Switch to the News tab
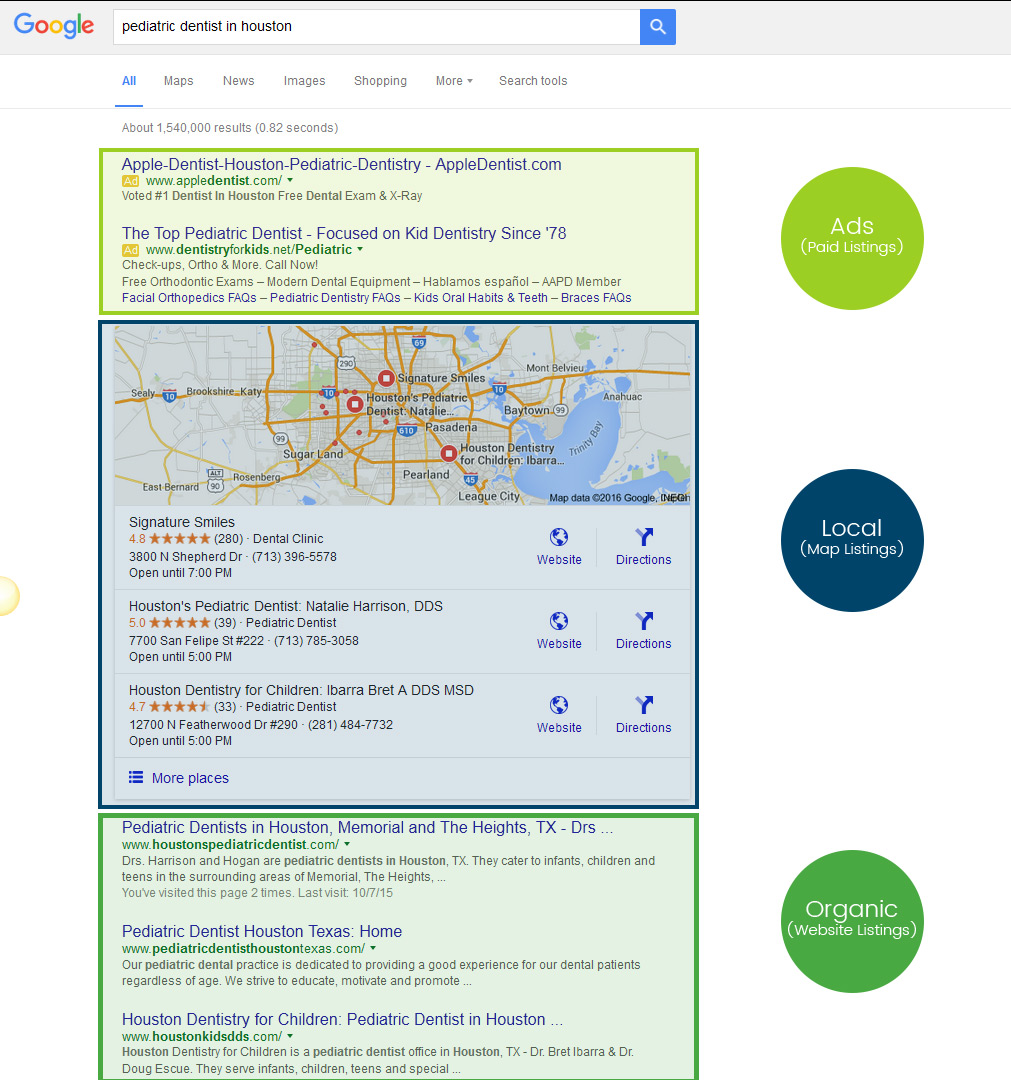The height and width of the screenshot is (1080, 1011). pos(238,81)
